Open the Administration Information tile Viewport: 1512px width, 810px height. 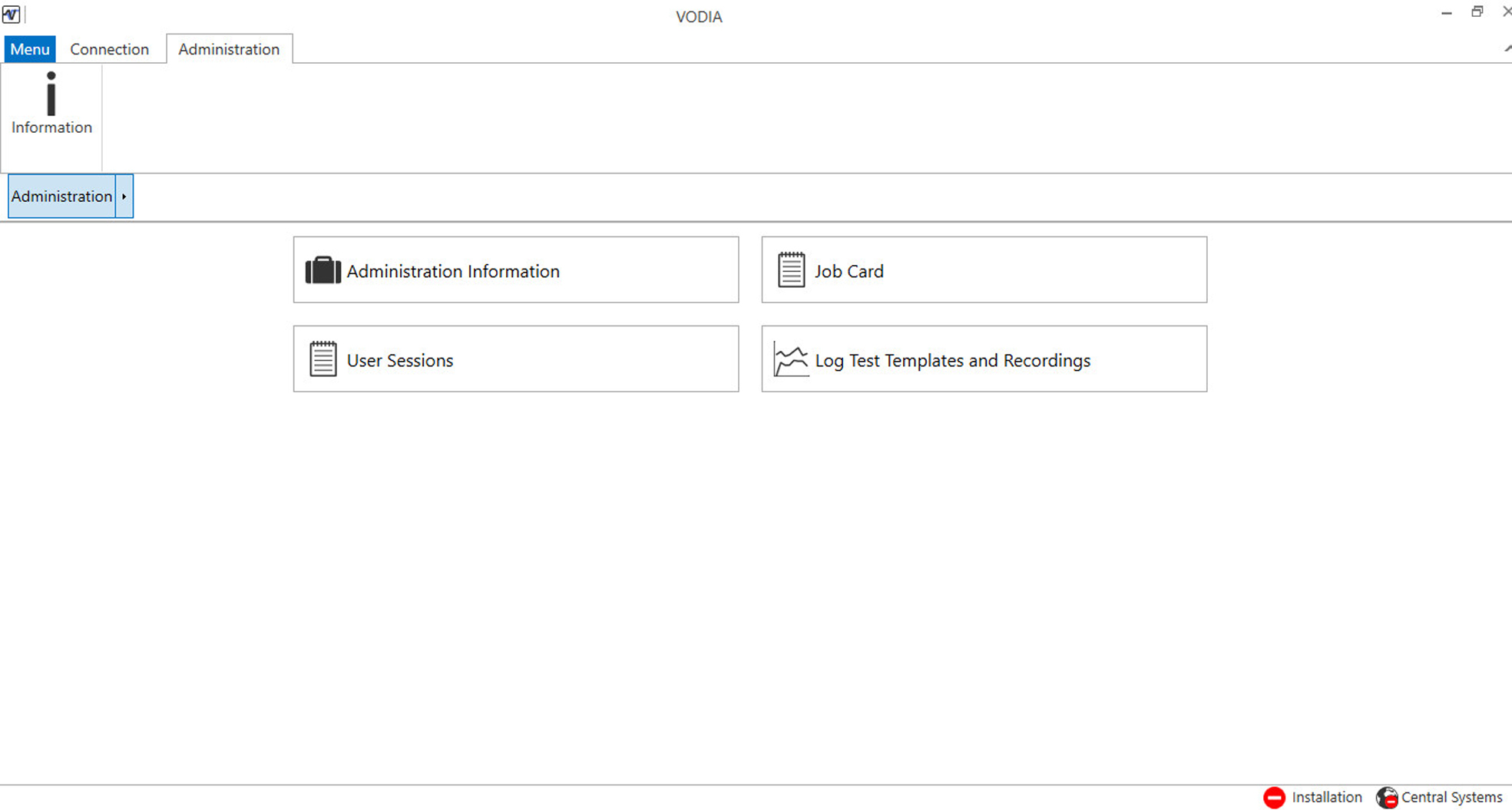point(516,270)
